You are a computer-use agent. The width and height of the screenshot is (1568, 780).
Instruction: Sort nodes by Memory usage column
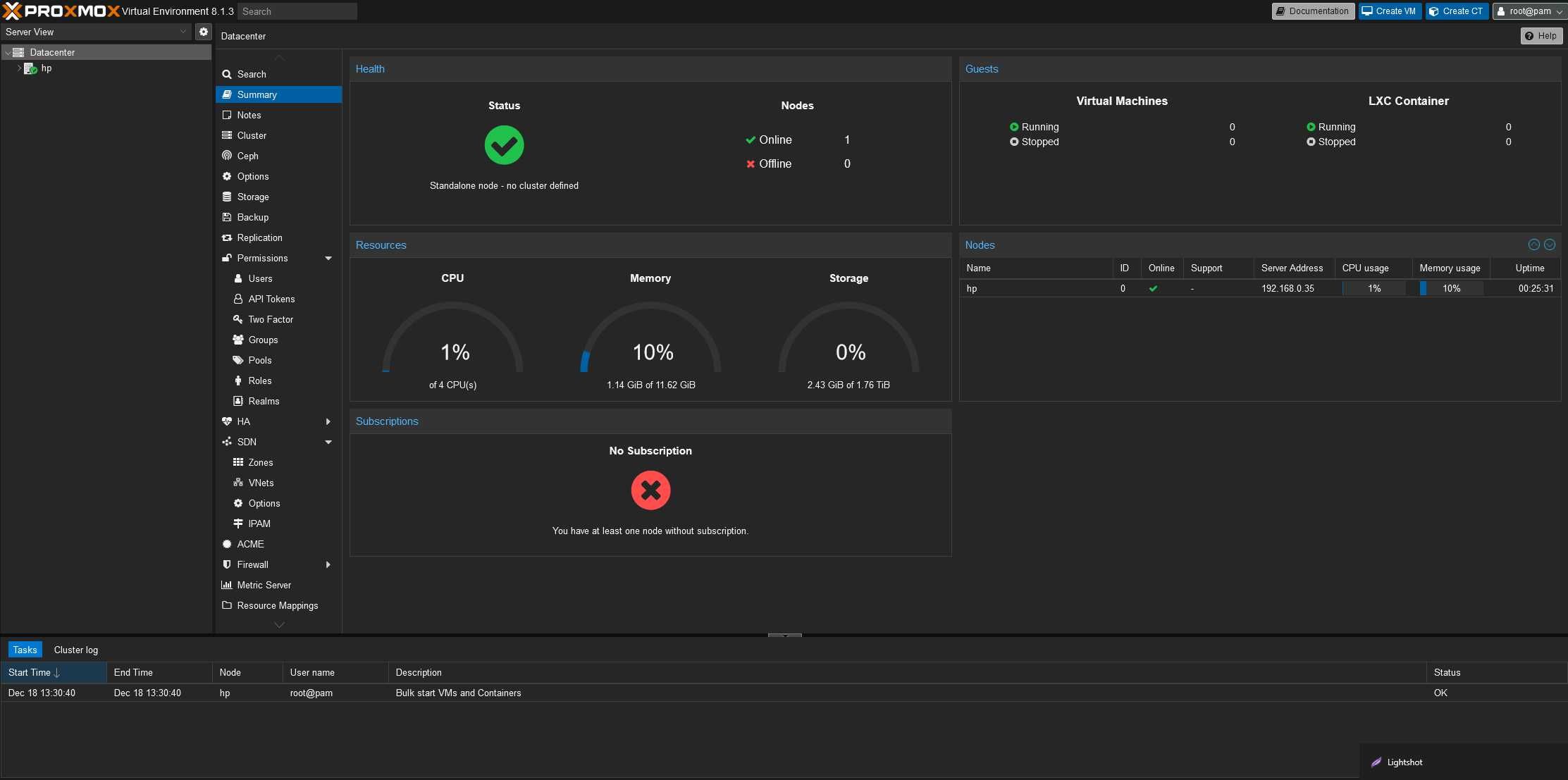click(1450, 268)
